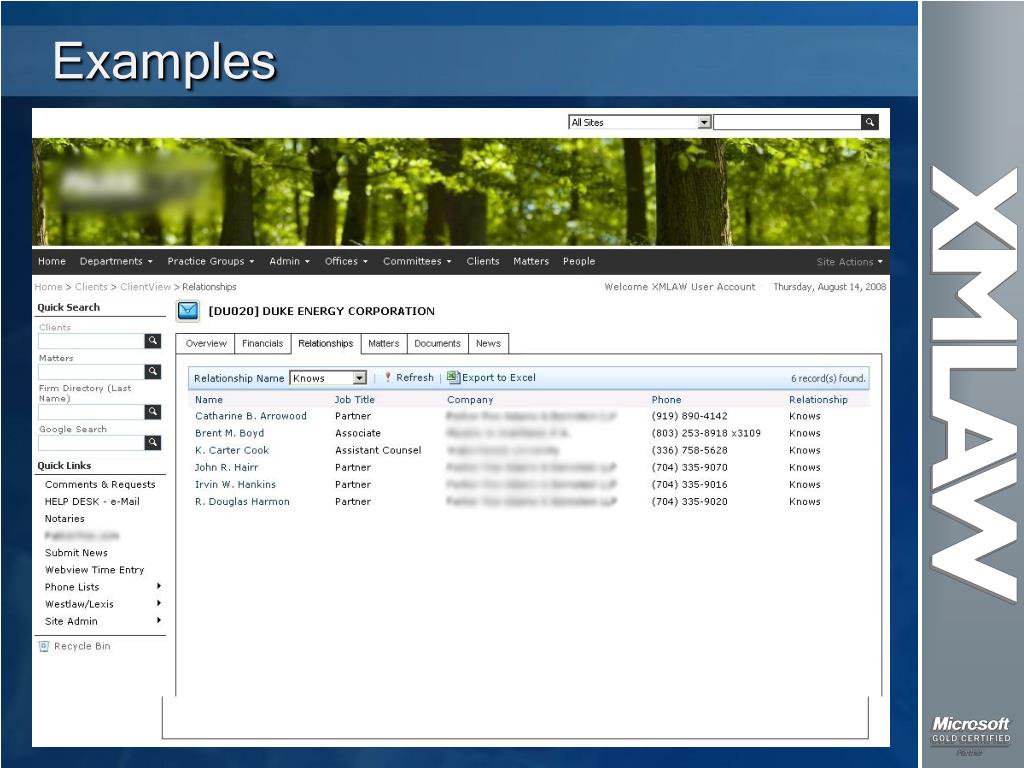Sort by the Phone column header
1024x768 pixels.
pos(666,400)
